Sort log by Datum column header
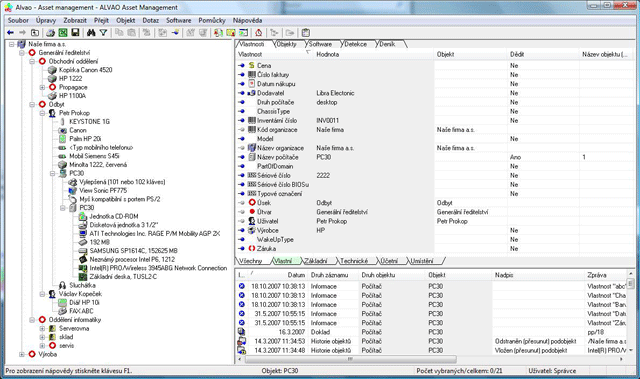Viewport: 640px width, 379px height. point(278,275)
